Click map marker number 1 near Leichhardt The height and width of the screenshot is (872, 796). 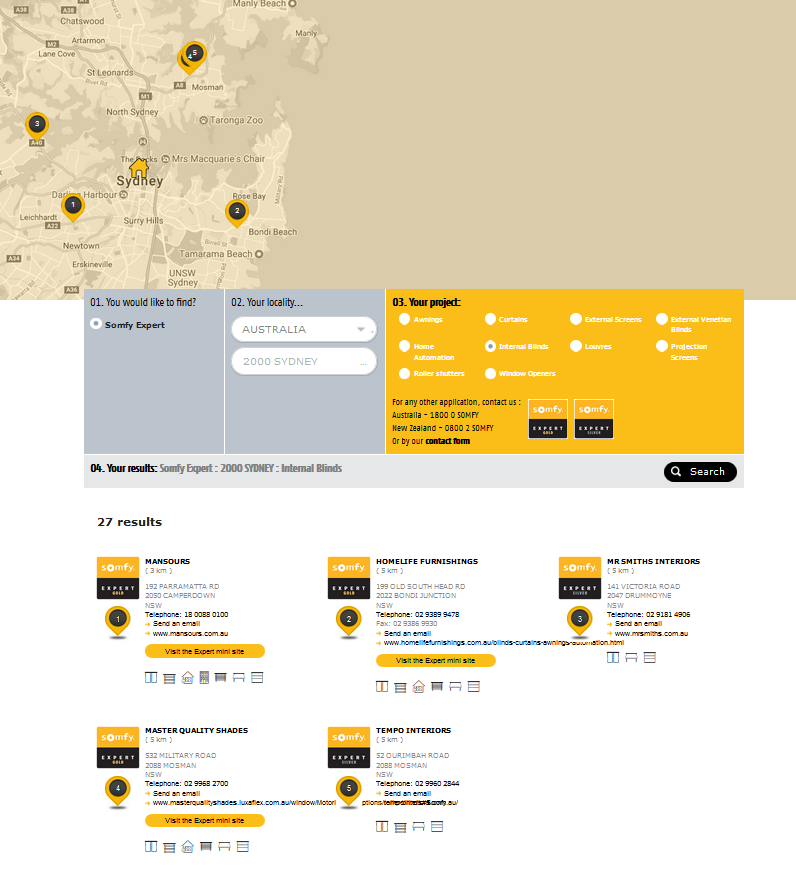[73, 206]
